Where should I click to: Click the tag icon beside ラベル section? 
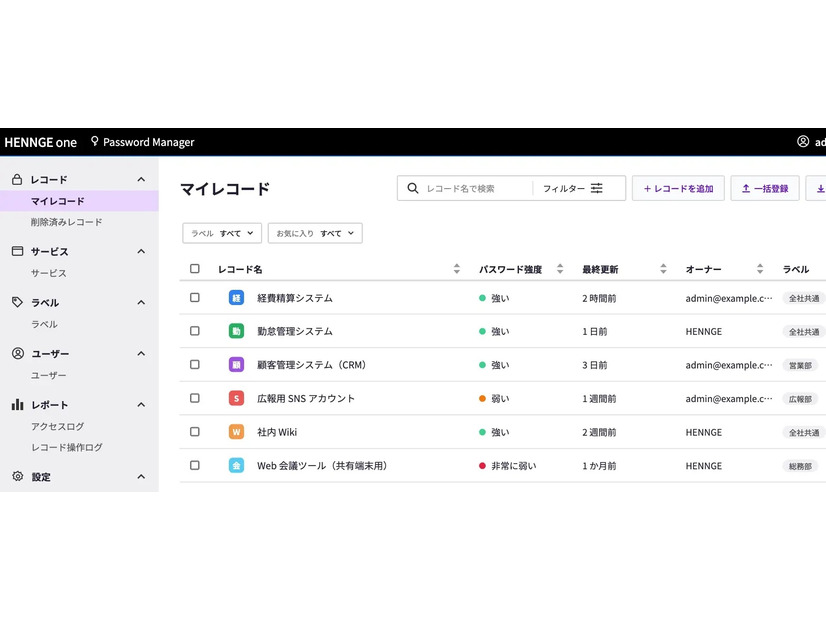17,302
